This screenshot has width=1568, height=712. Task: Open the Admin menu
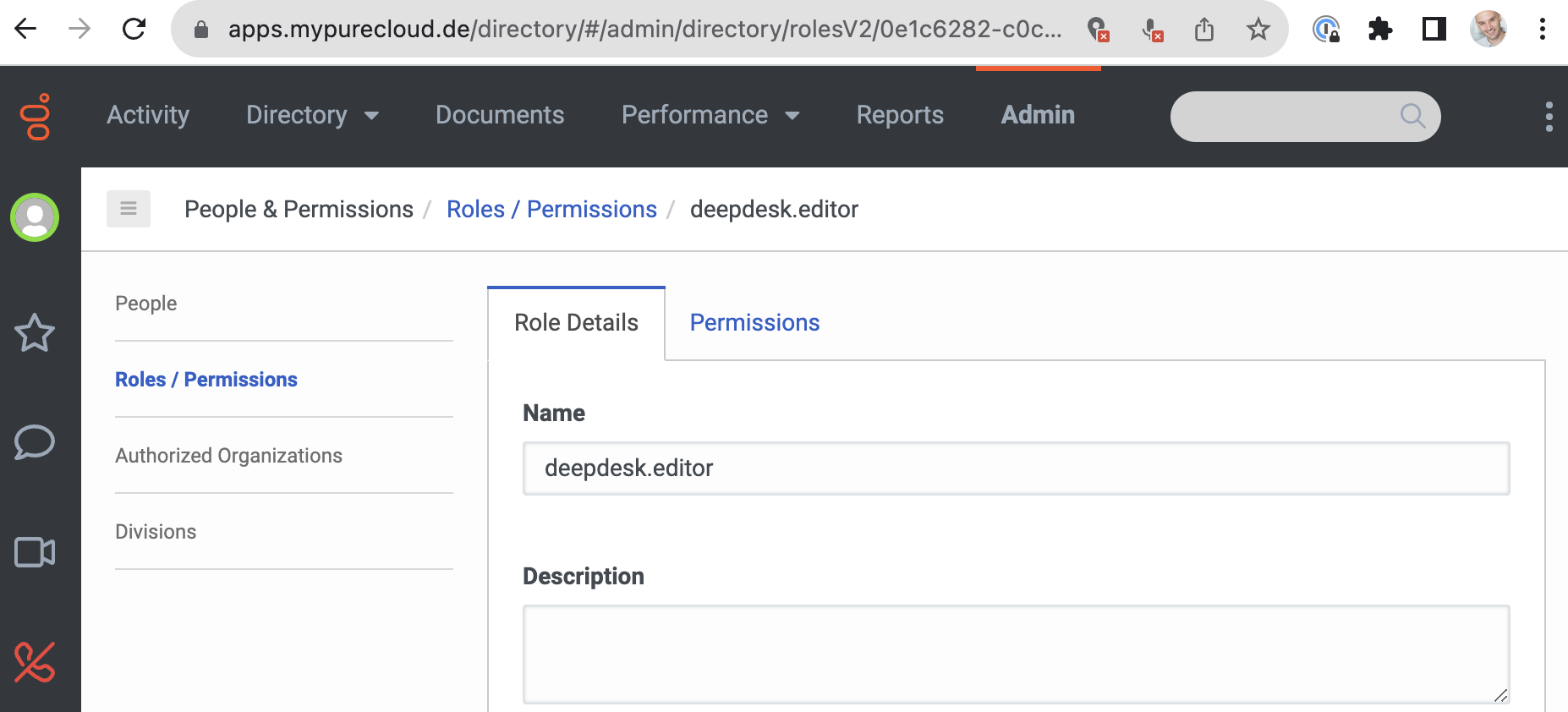point(1038,115)
